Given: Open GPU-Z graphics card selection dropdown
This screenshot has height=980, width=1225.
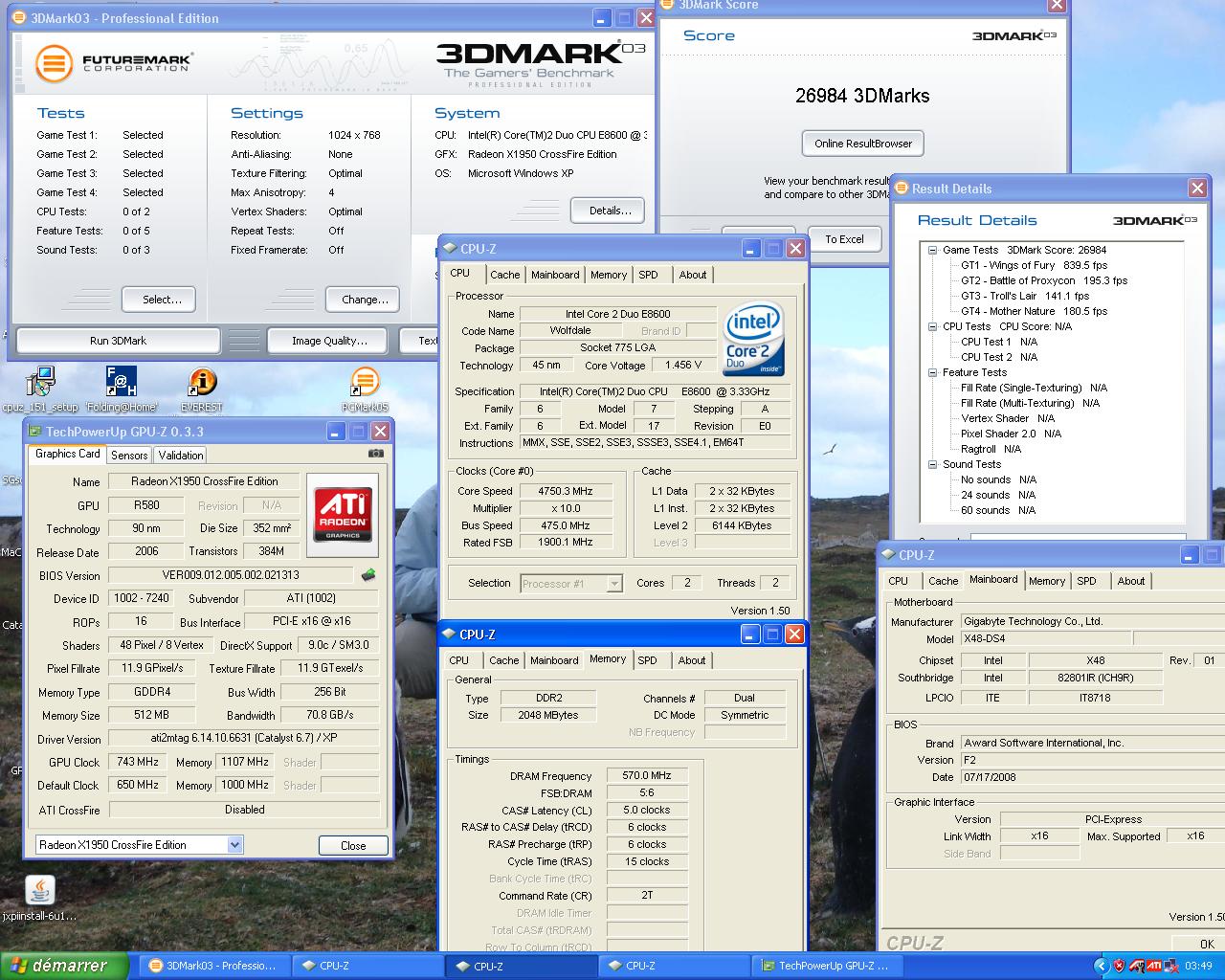Looking at the screenshot, I should (235, 845).
